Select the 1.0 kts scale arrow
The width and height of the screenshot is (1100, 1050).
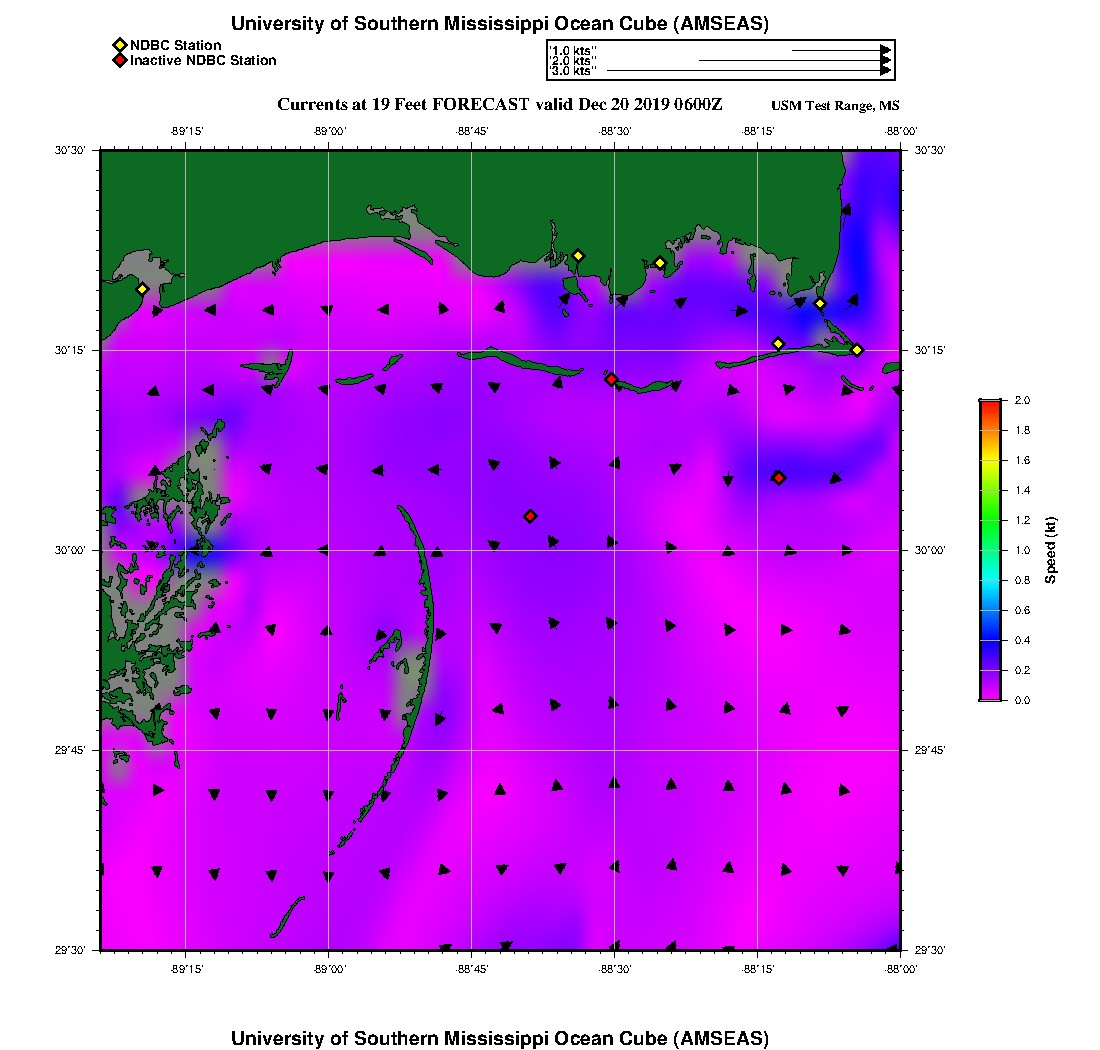(840, 50)
